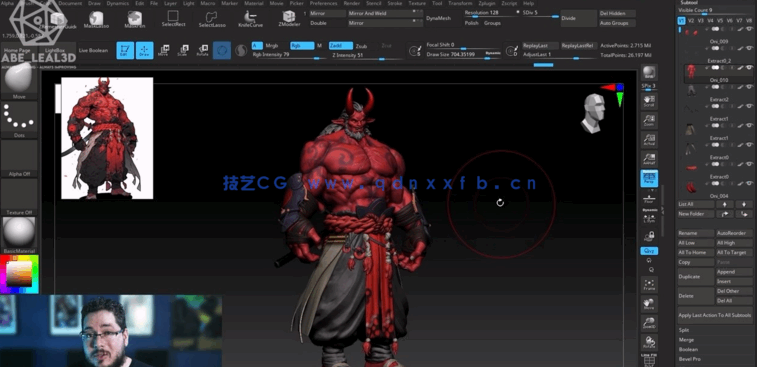Open the Preferences menu

point(323,3)
